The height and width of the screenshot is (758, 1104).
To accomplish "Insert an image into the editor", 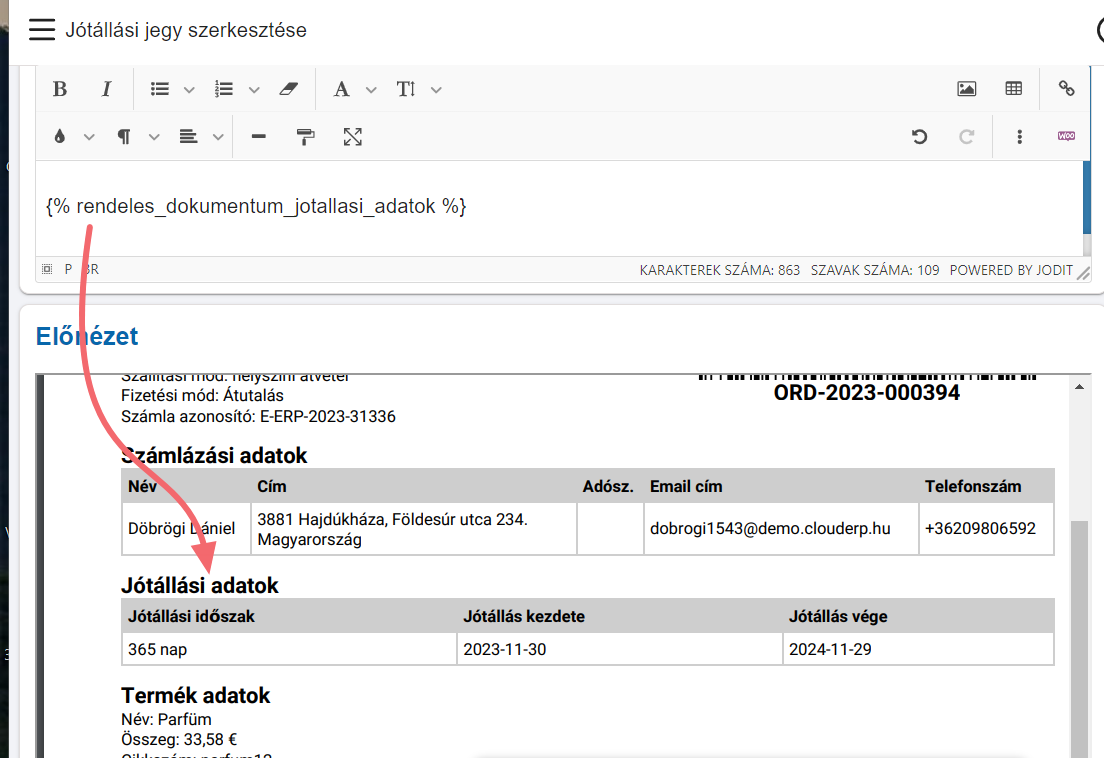I will click(966, 89).
